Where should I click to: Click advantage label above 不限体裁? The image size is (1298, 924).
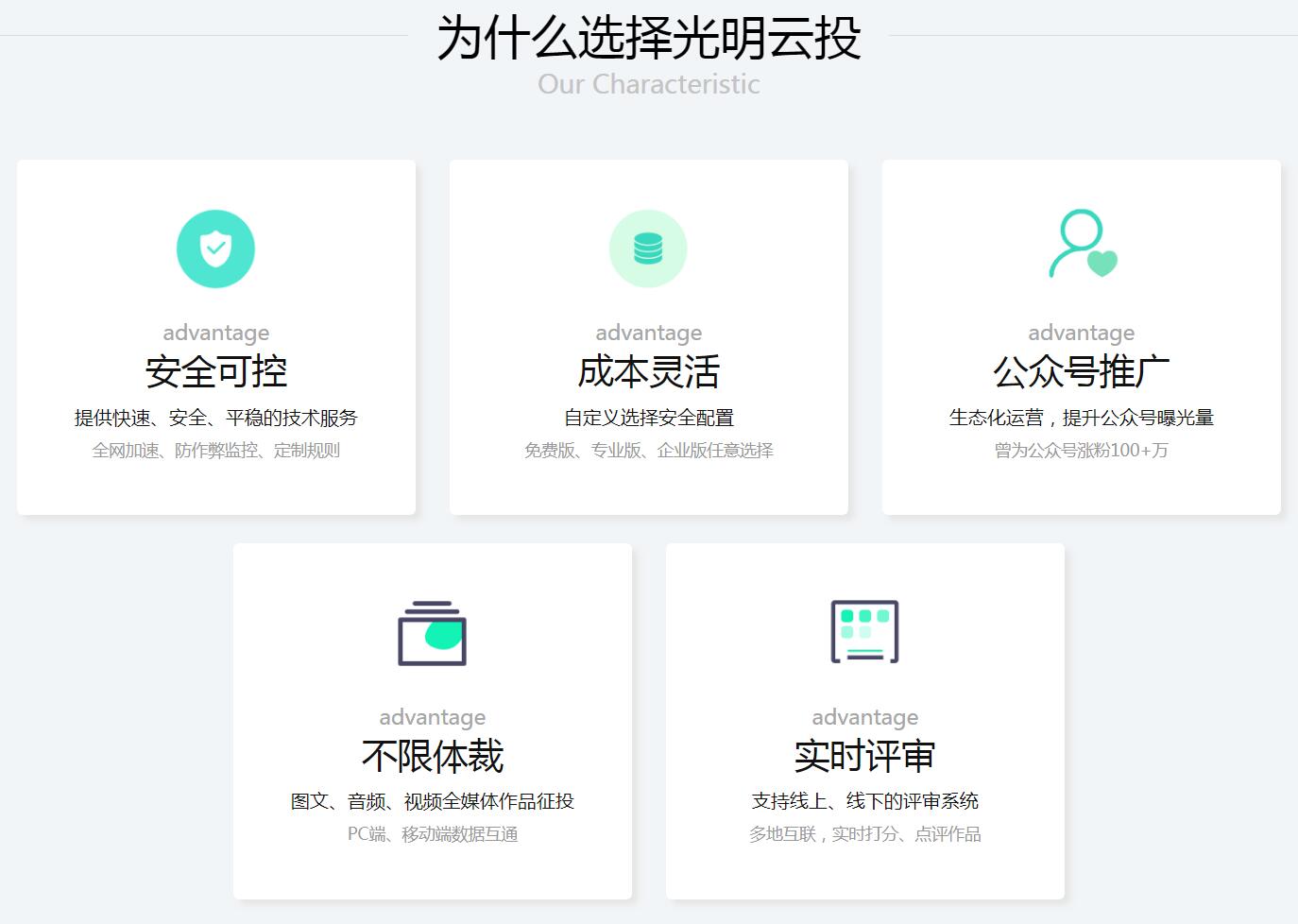[x=433, y=717]
